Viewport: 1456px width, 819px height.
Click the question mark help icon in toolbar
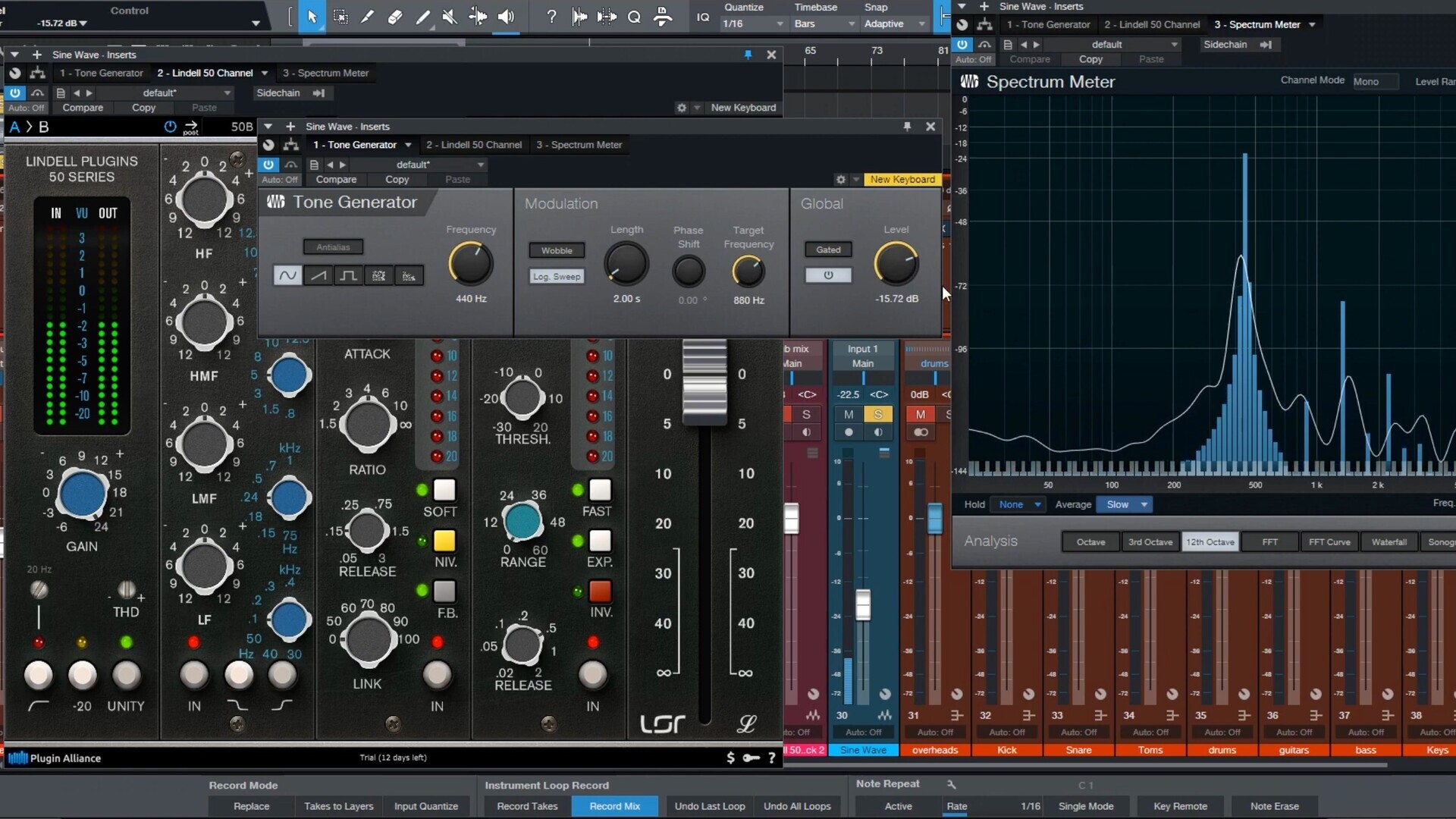pos(551,17)
